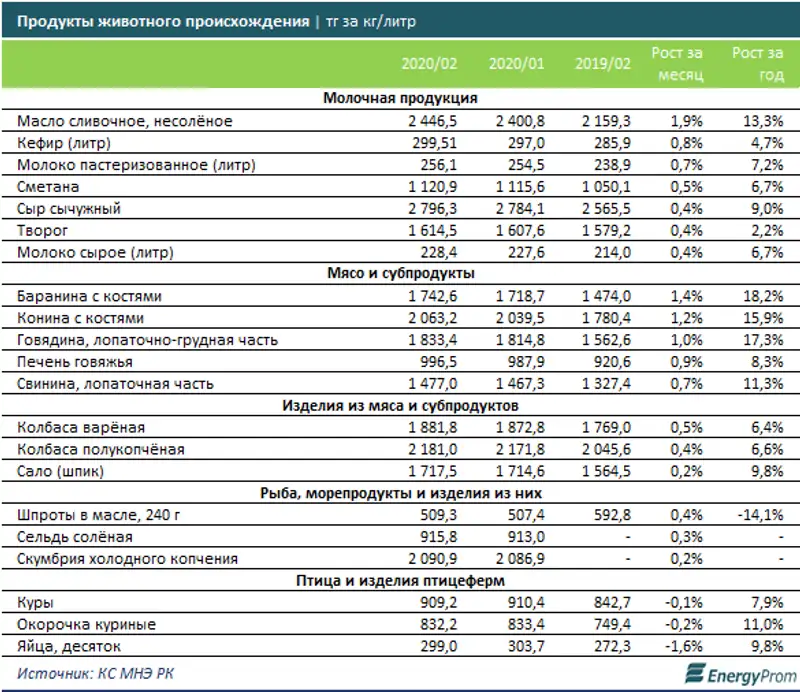Click the -14,1% yearly growth value
The height and width of the screenshot is (692, 800).
761,516
